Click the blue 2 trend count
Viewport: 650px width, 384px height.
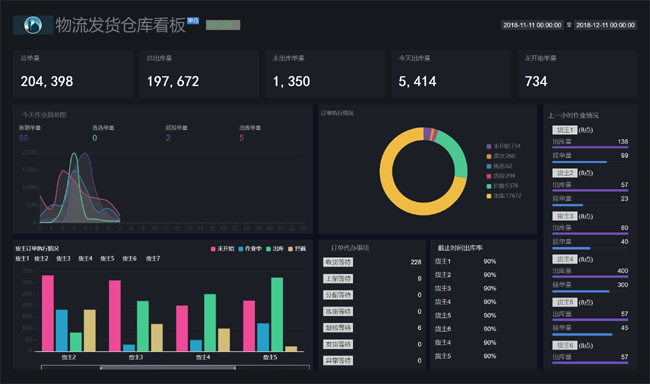[168, 138]
